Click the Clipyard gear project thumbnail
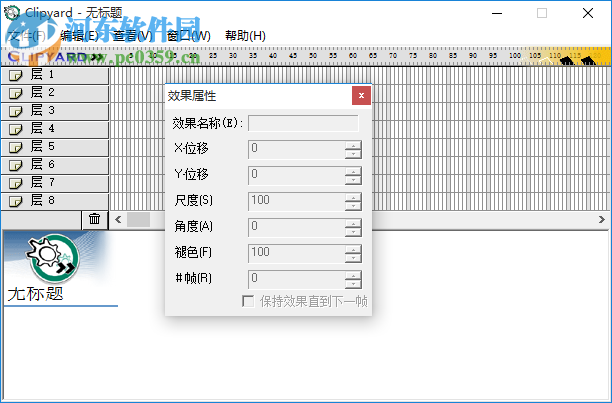 coord(54,257)
